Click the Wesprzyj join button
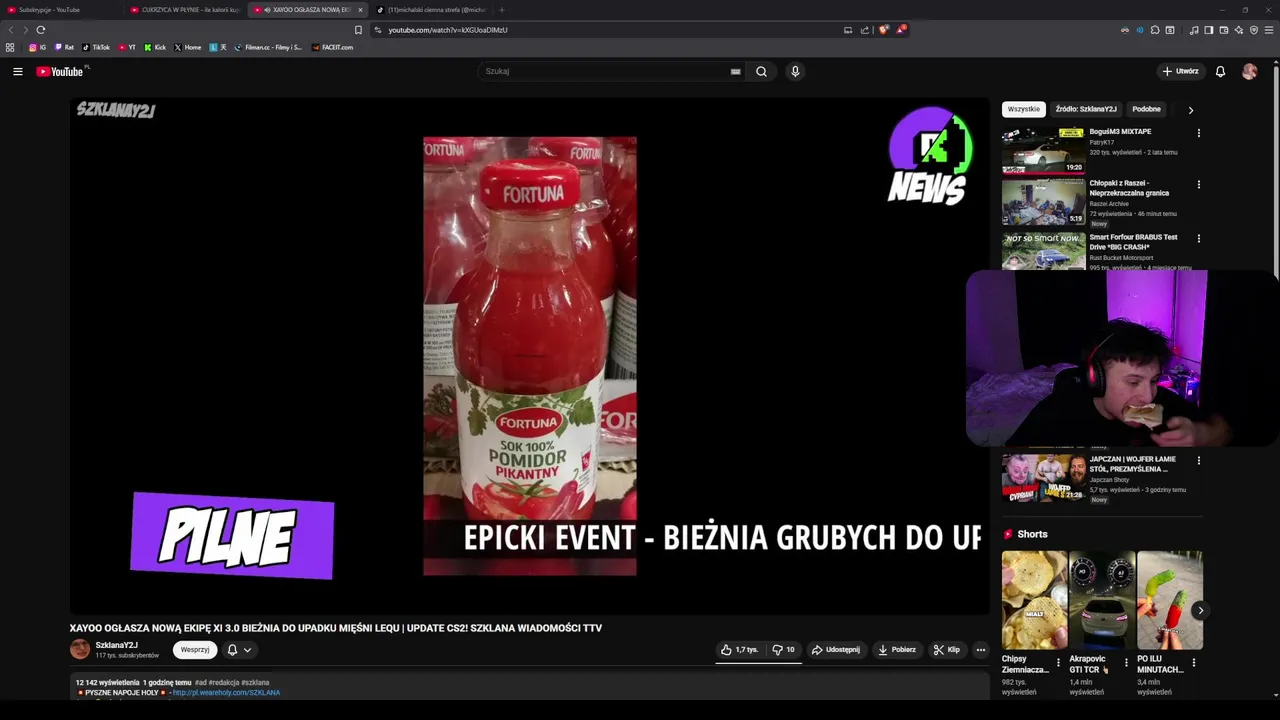The image size is (1280, 720). click(195, 650)
